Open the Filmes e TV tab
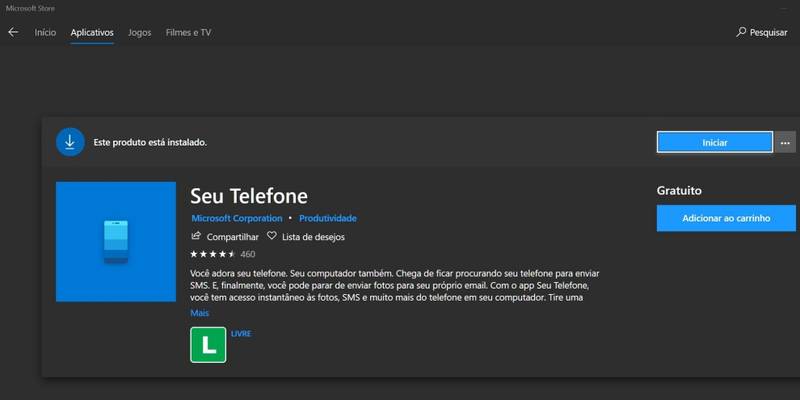The image size is (800, 400). (x=188, y=32)
